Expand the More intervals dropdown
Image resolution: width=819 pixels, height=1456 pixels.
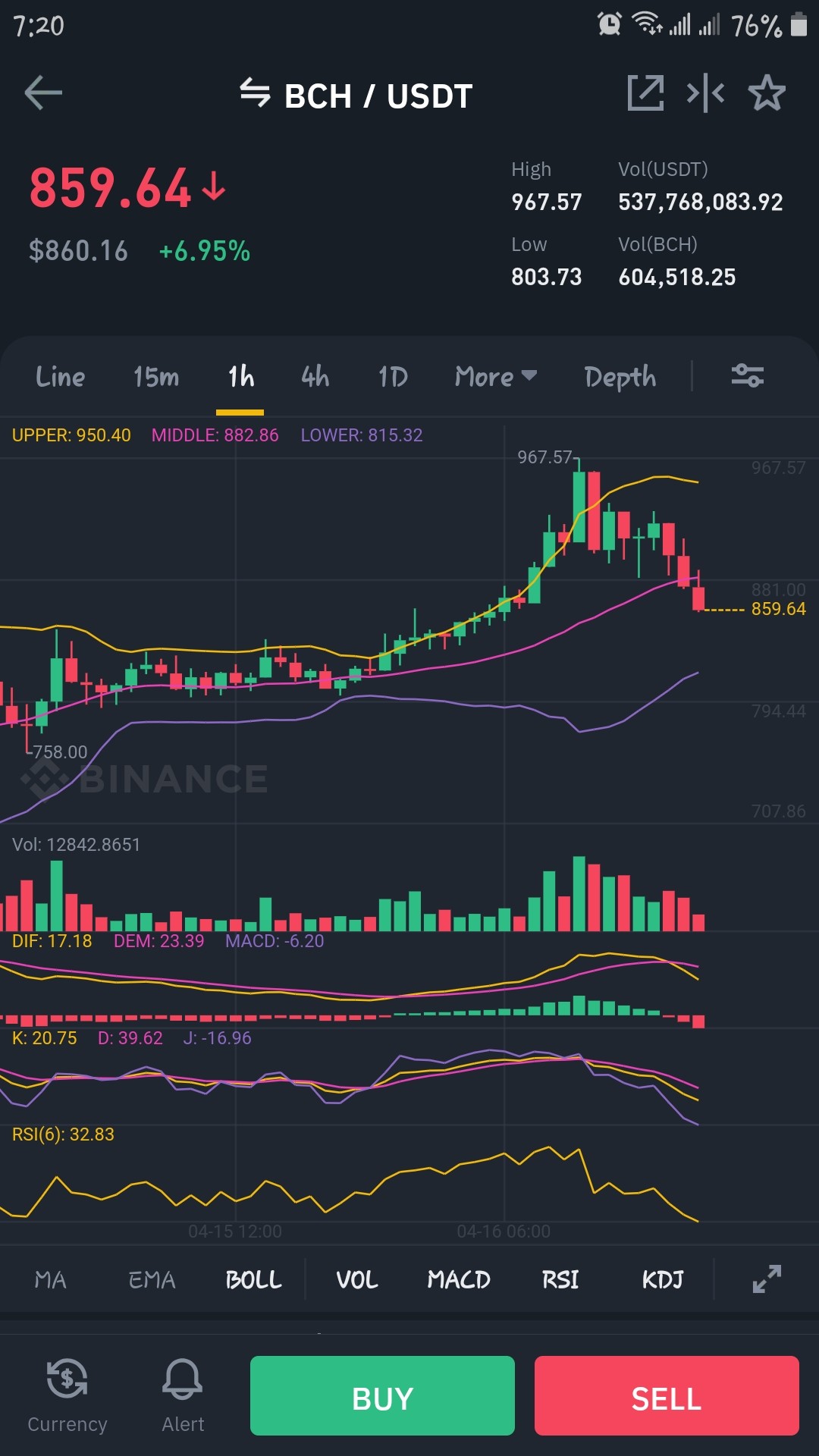point(496,377)
